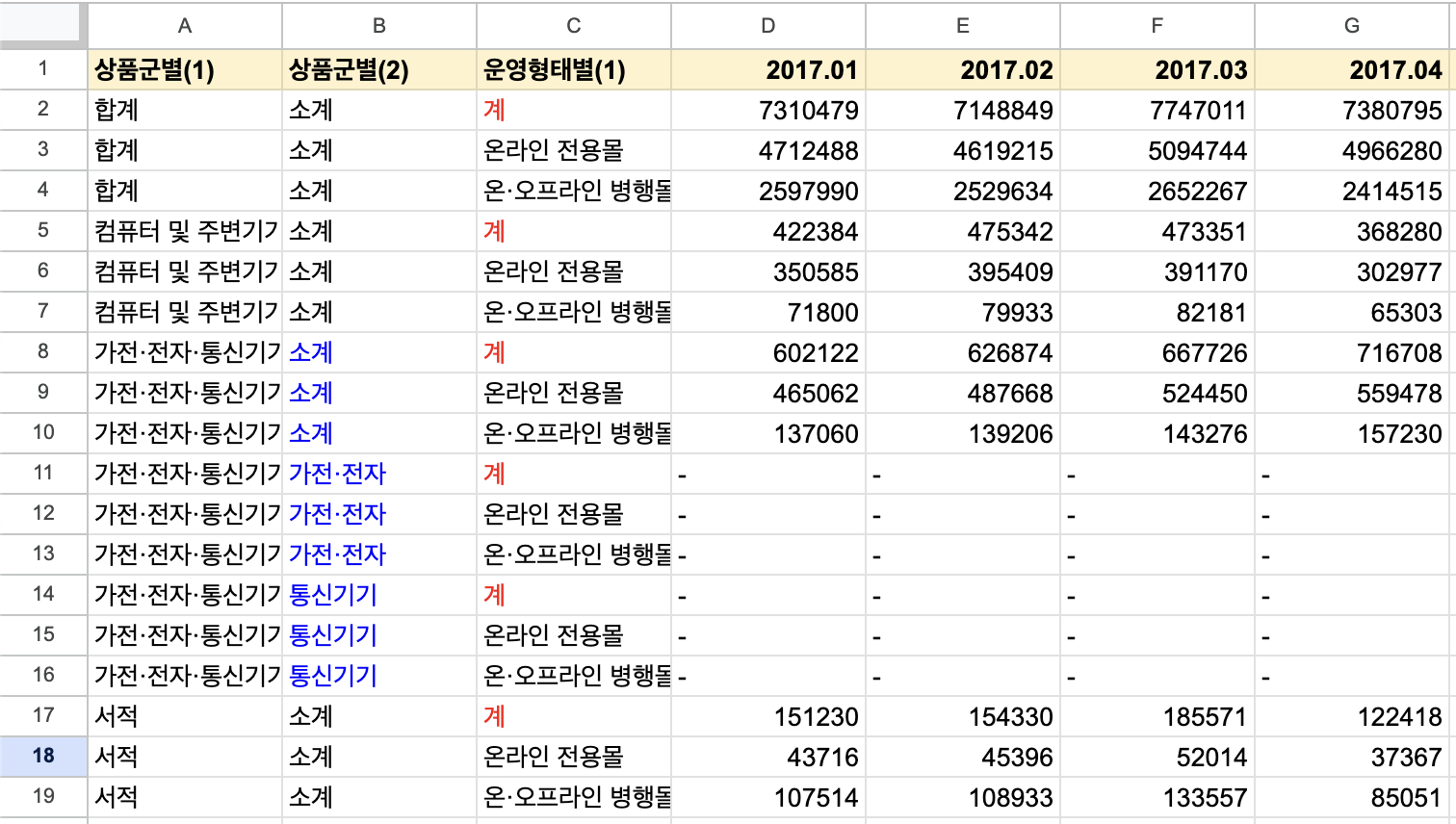The width and height of the screenshot is (1456, 824).
Task: Click cell with value 7747011
Action: tap(1157, 110)
